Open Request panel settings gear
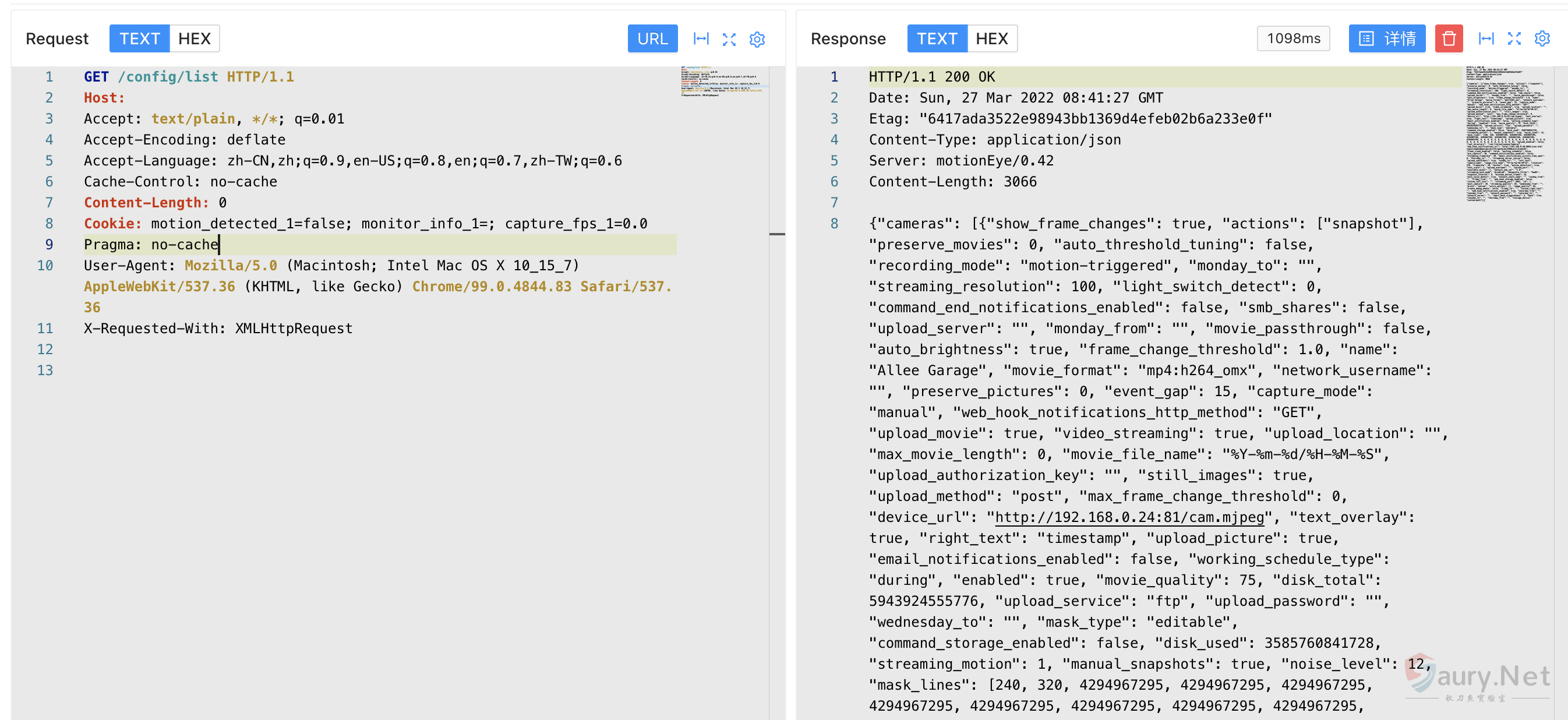The width and height of the screenshot is (1568, 720). coord(757,39)
